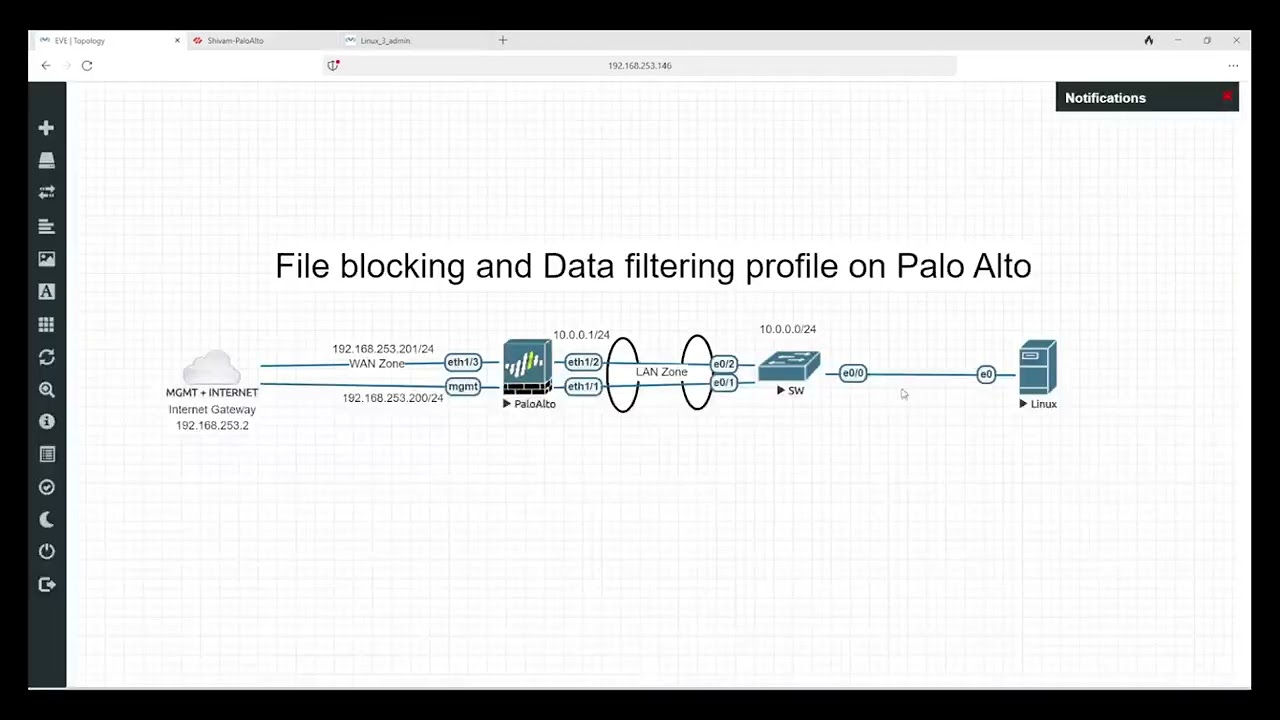
Task: Select the MGMT + INTERNET cloud node
Action: coord(211,368)
